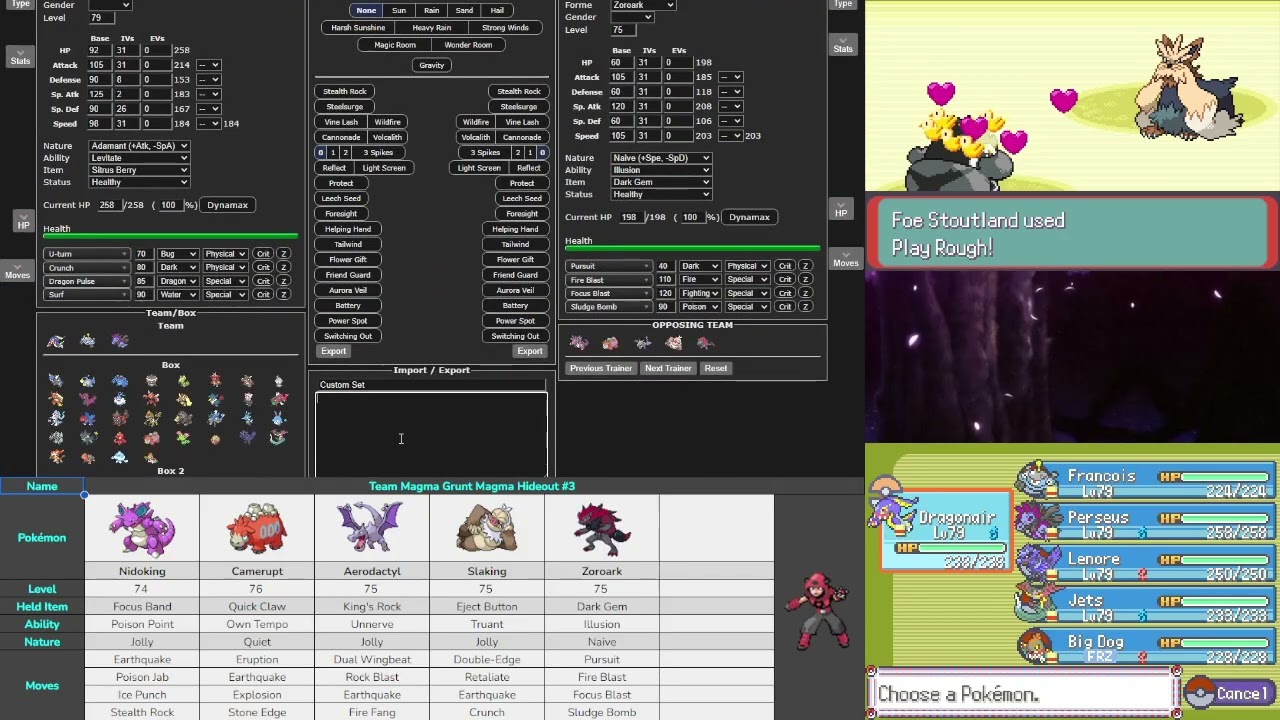Open Item dropdown showing Dark Gem
The image size is (1280, 720).
tap(661, 182)
